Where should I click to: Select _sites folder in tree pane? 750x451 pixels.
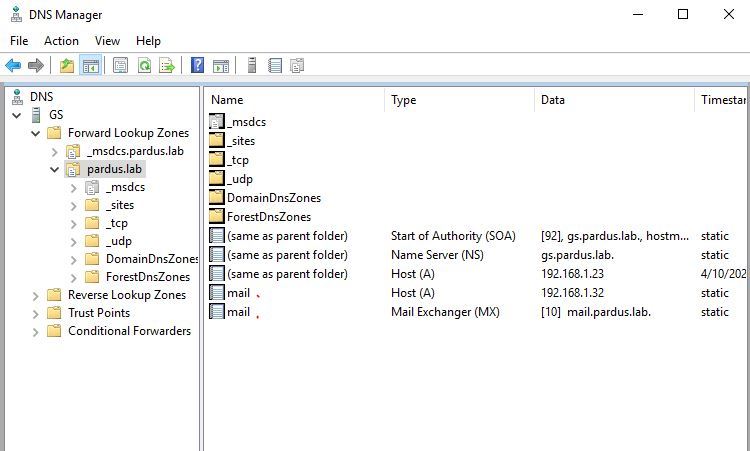coord(120,205)
